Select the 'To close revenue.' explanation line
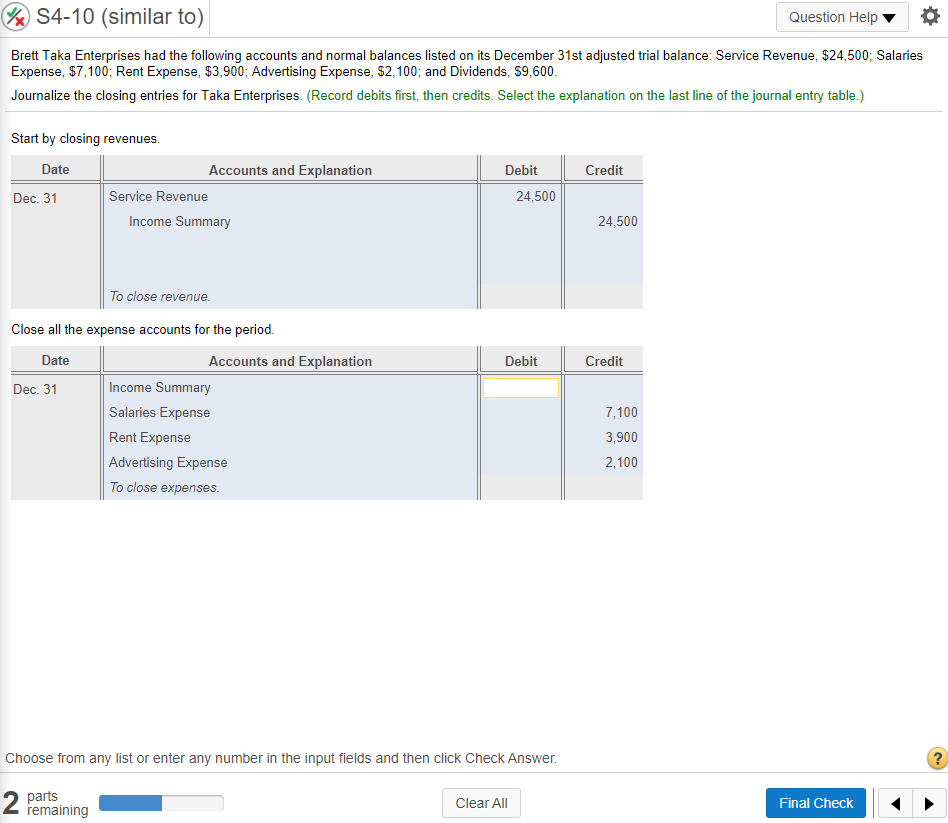Viewport: 948px width, 823px height. 160,296
